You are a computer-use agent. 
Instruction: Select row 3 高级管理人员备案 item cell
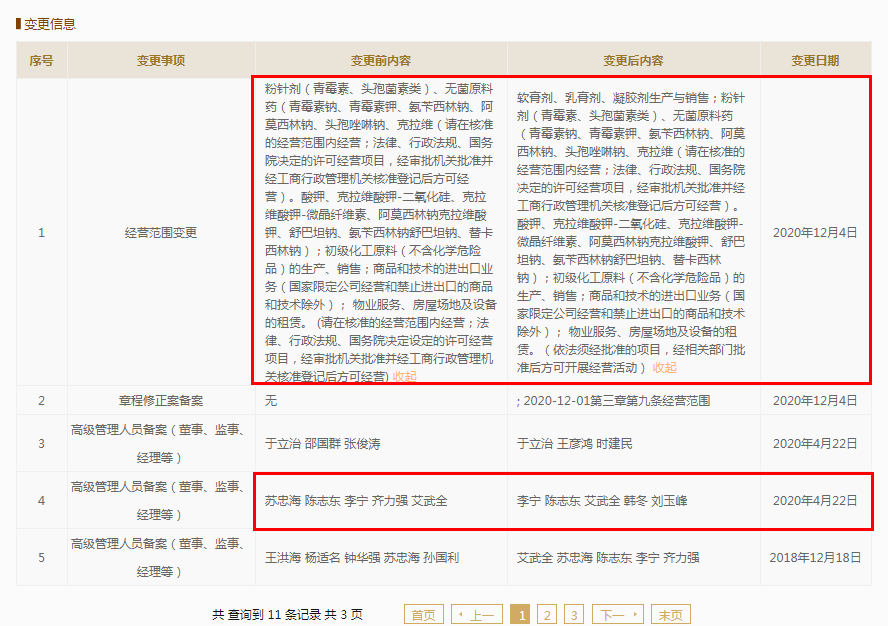tap(161, 444)
